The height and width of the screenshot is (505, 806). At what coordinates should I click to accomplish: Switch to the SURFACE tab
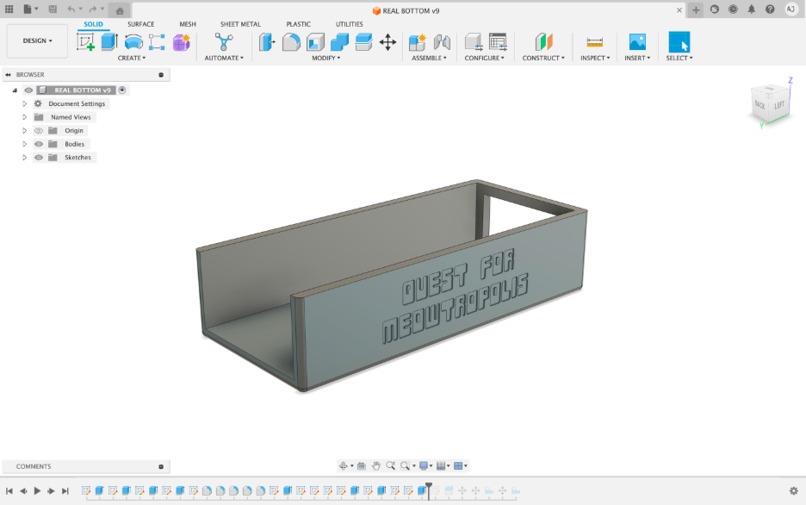coord(140,24)
